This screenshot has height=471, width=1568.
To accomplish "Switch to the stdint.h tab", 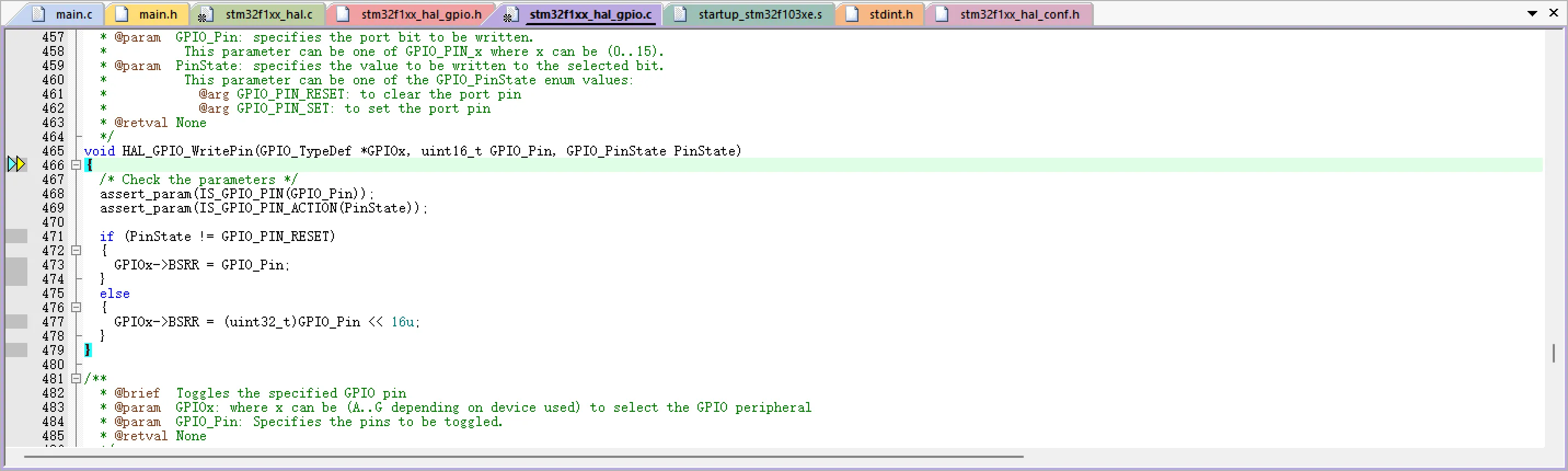I will [x=891, y=14].
